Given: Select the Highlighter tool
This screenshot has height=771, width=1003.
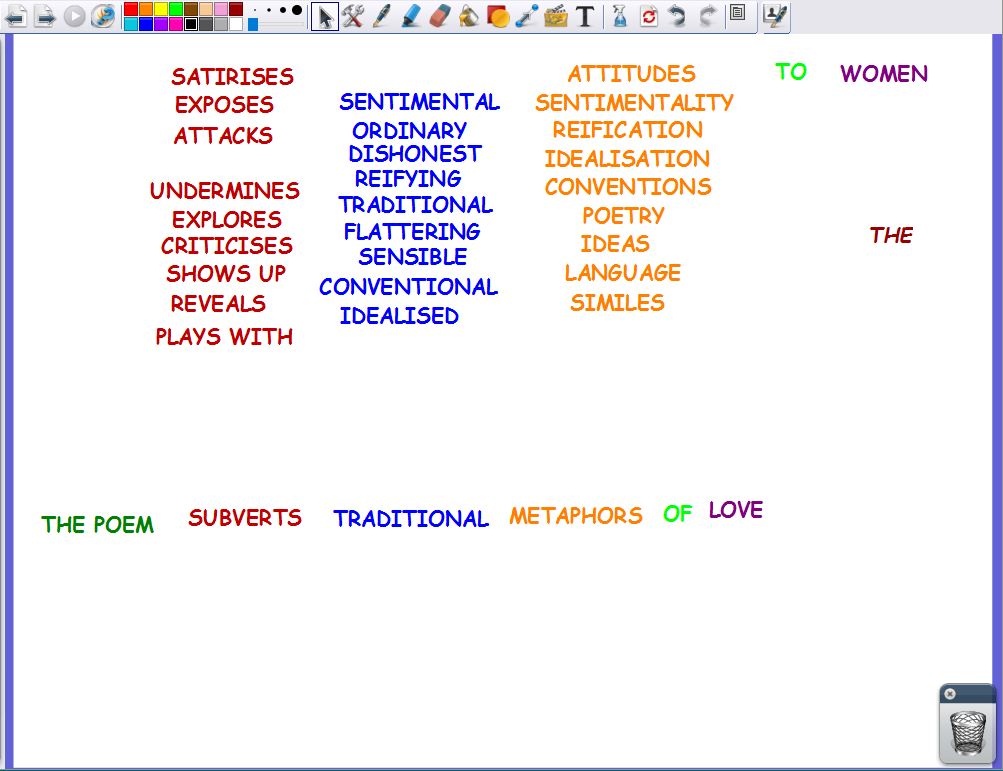Looking at the screenshot, I should coord(410,16).
